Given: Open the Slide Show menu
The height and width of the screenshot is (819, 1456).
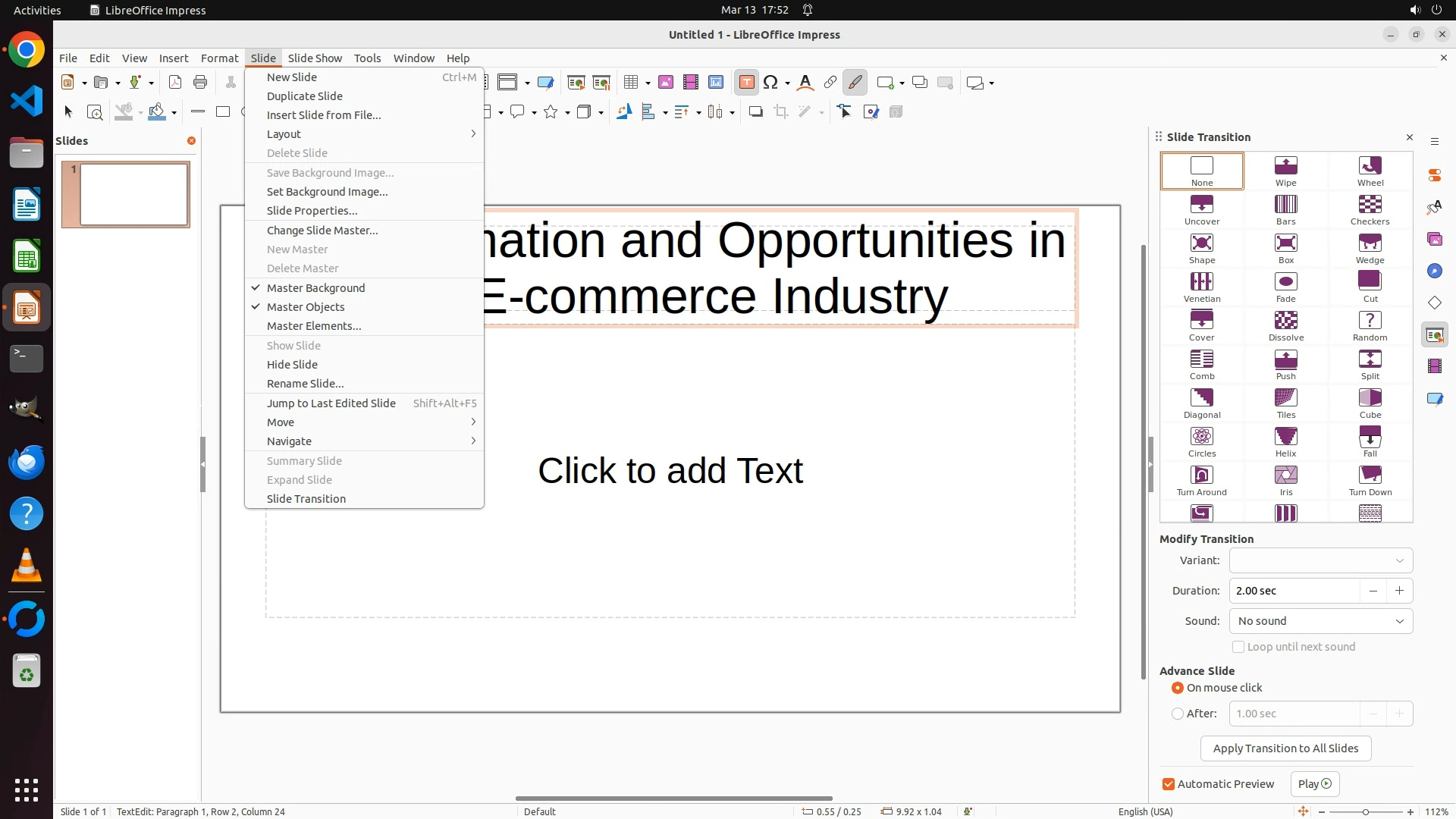Looking at the screenshot, I should click(315, 58).
